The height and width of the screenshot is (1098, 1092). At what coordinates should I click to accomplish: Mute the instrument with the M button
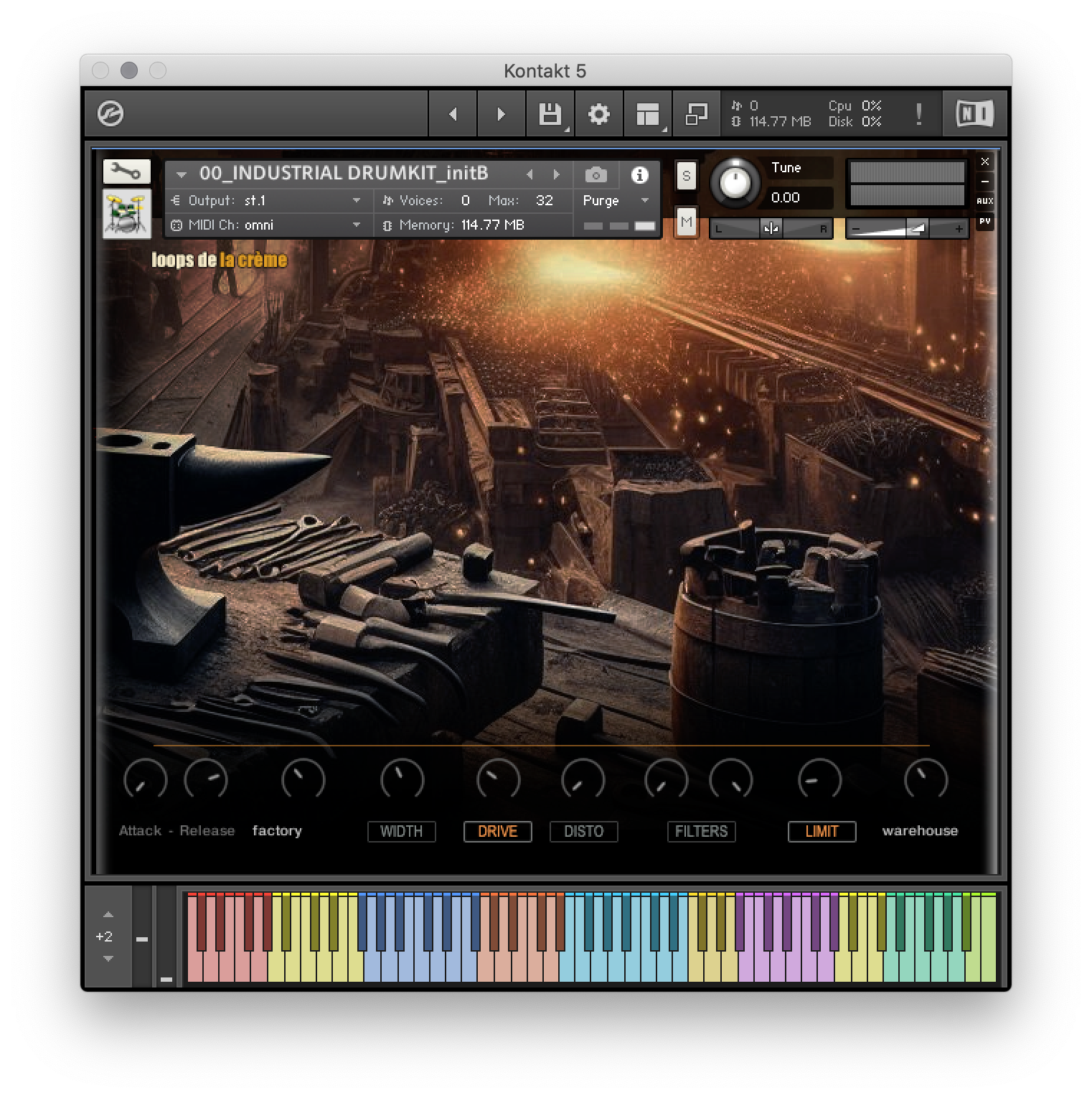click(x=686, y=223)
